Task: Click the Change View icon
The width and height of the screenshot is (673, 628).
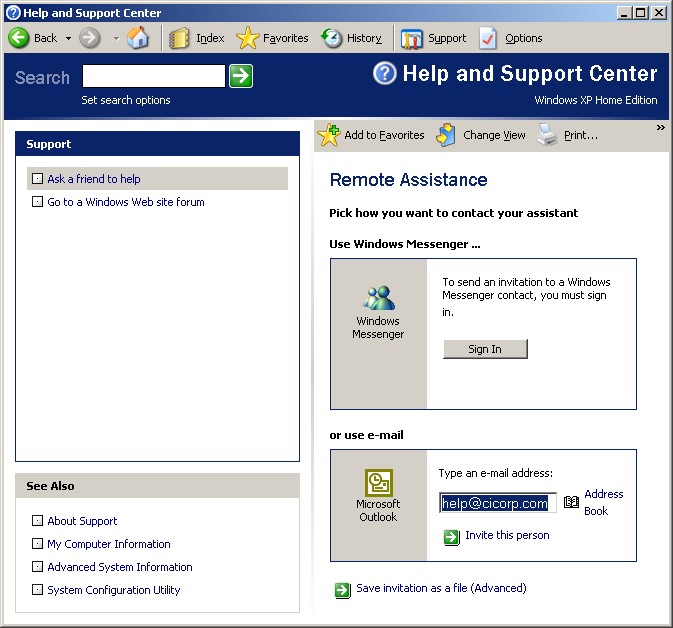Action: coord(446,135)
